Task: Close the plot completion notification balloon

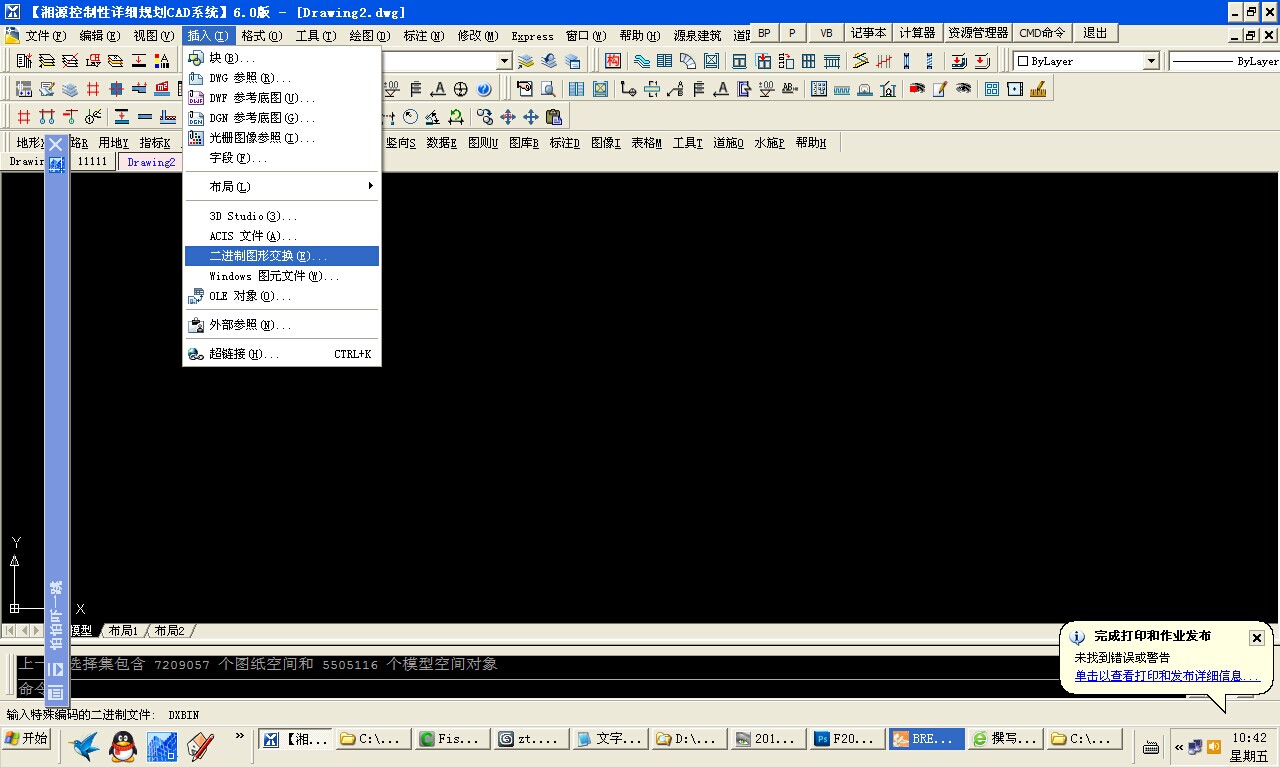Action: (1256, 638)
